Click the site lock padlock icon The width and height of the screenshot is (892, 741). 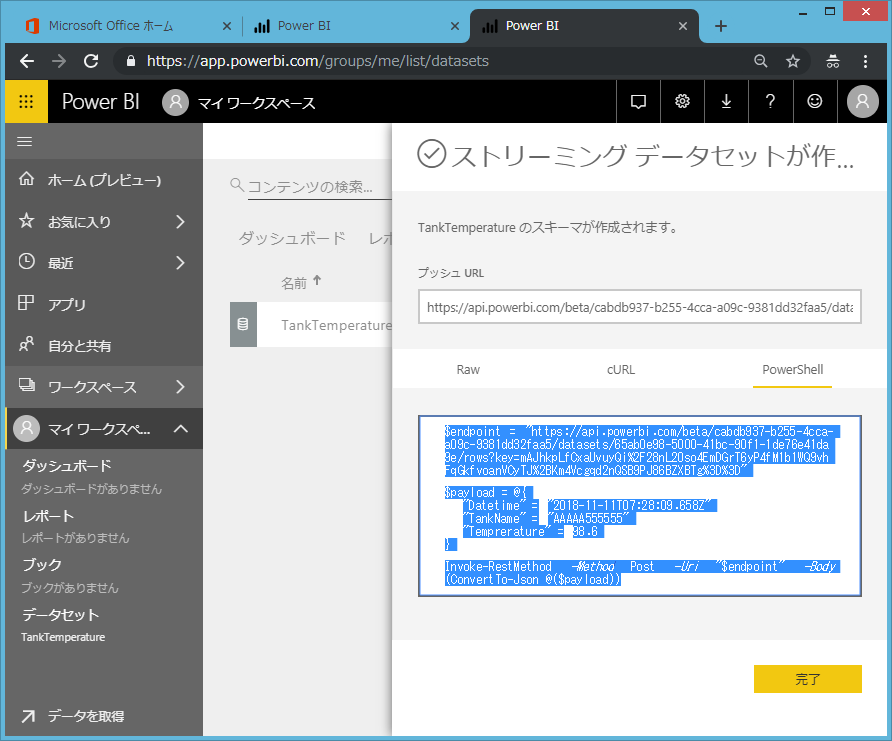tap(131, 61)
